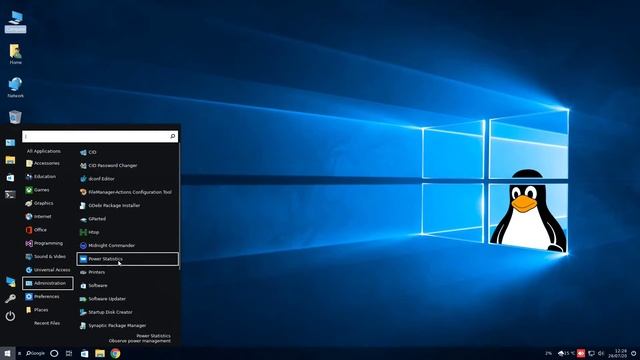Click the Cortana circle icon on taskbar
The image size is (640, 360).
(x=54, y=353)
